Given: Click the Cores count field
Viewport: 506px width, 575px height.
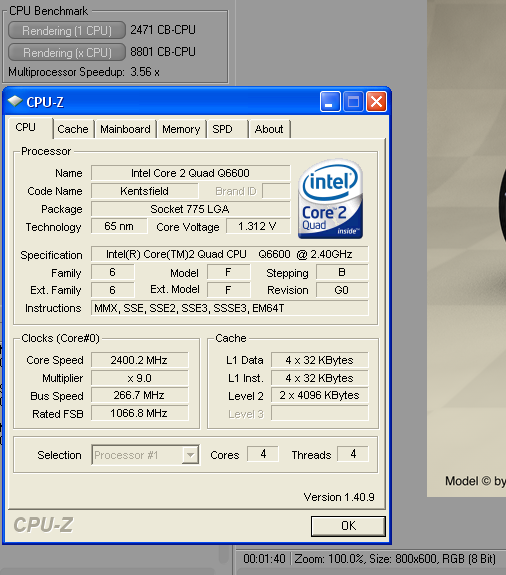Looking at the screenshot, I should coord(263,454).
